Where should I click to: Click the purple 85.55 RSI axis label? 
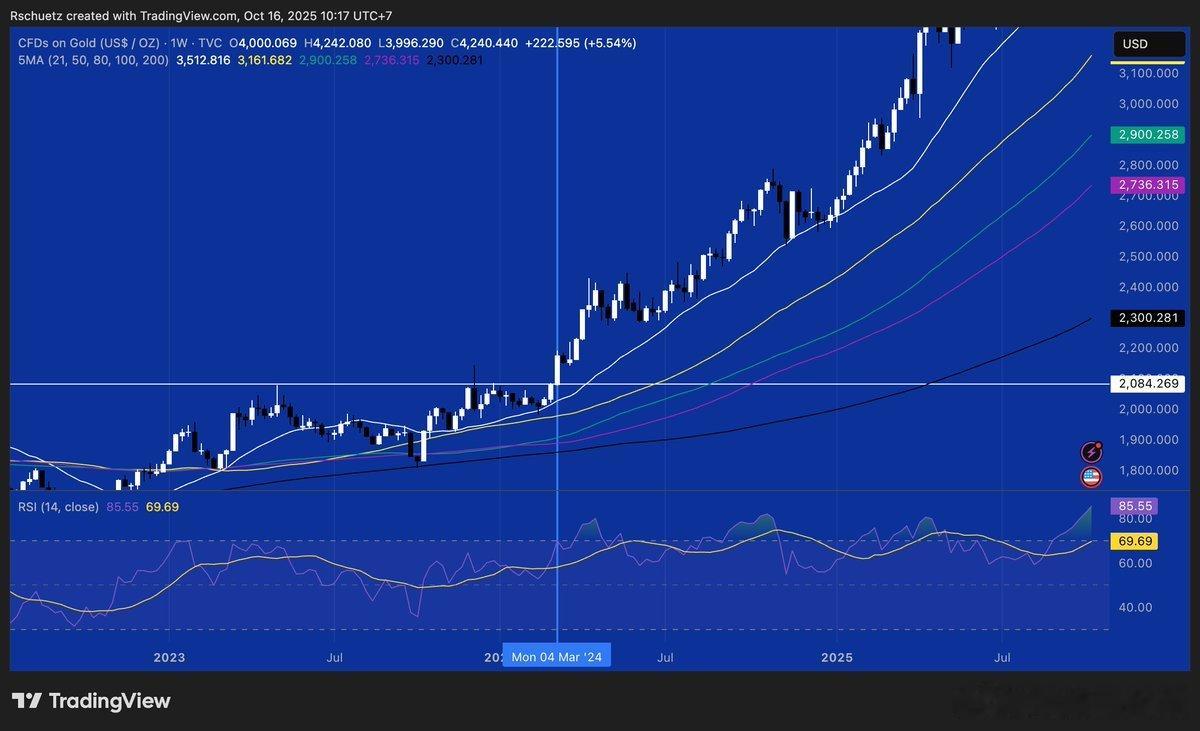point(1136,506)
